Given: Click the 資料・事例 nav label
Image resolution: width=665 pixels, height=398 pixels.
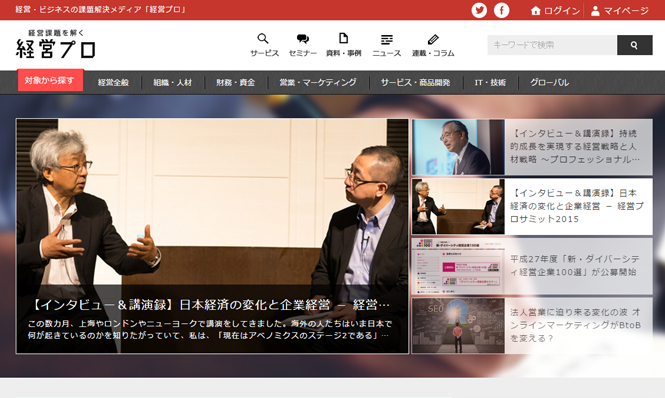Looking at the screenshot, I should coord(344,53).
